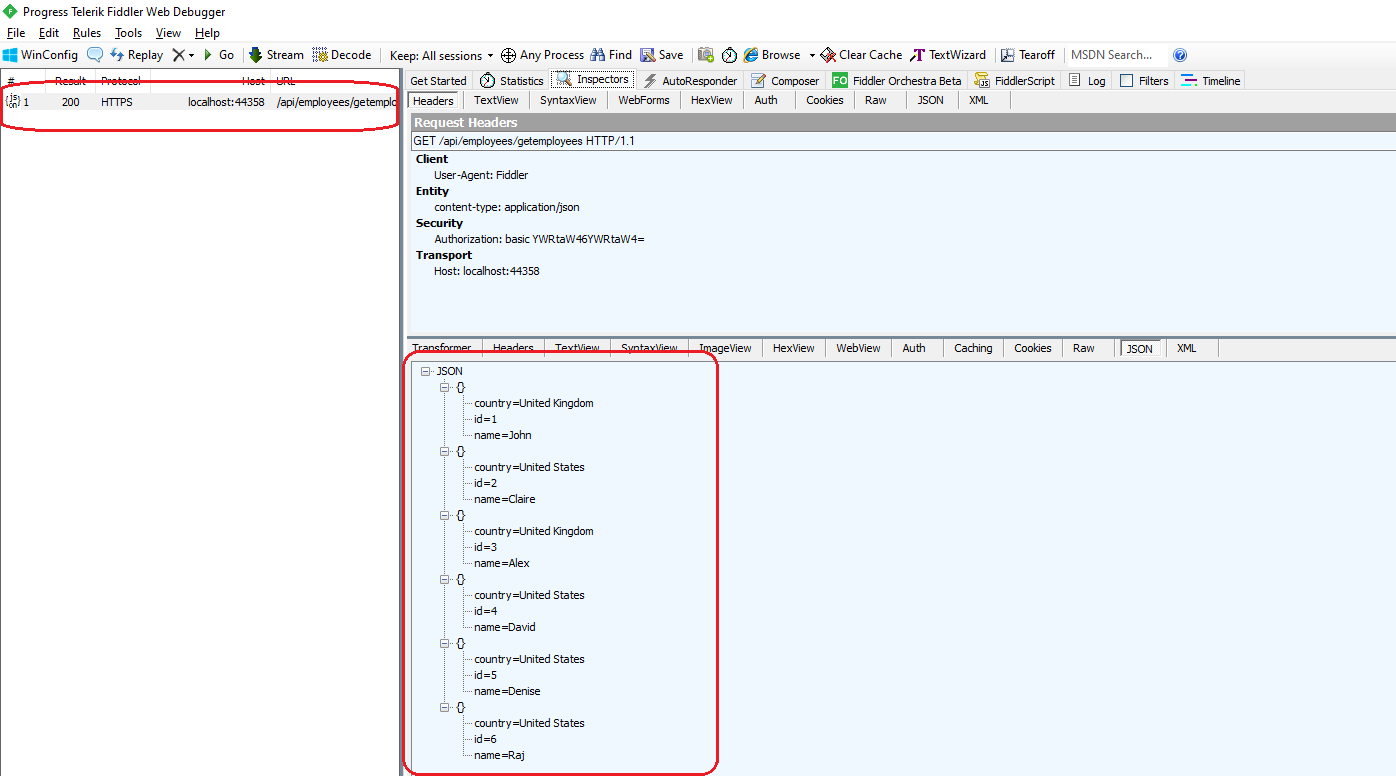Click the 'Host: localhost:44358' header line
This screenshot has height=776, width=1396.
(487, 271)
